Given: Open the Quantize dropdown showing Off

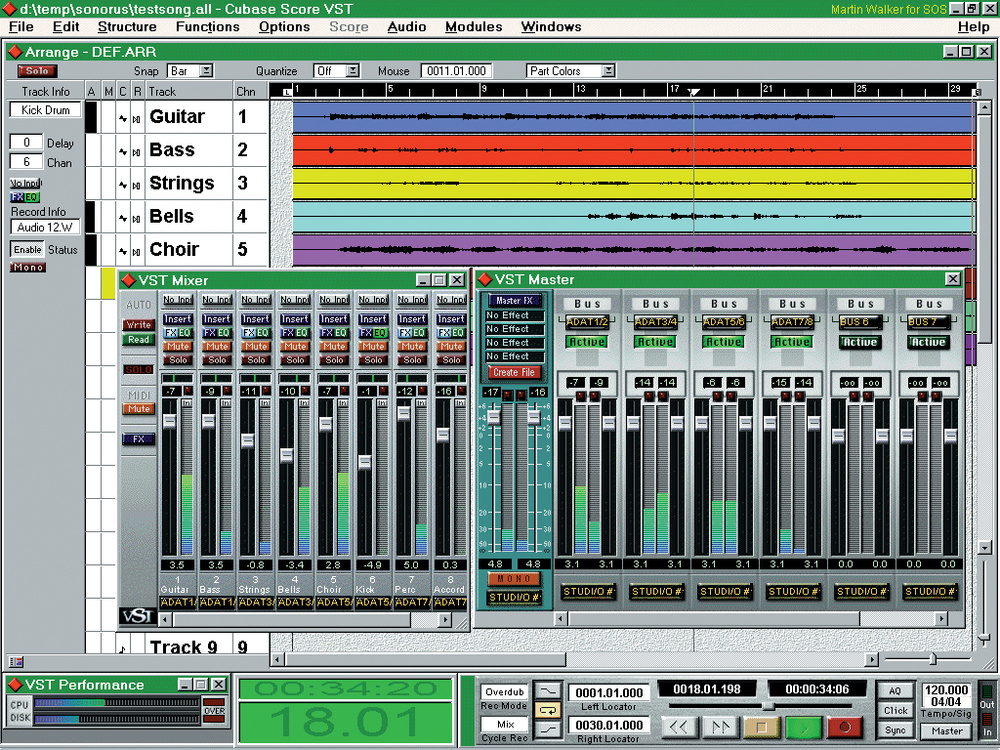Looking at the screenshot, I should click(x=336, y=71).
